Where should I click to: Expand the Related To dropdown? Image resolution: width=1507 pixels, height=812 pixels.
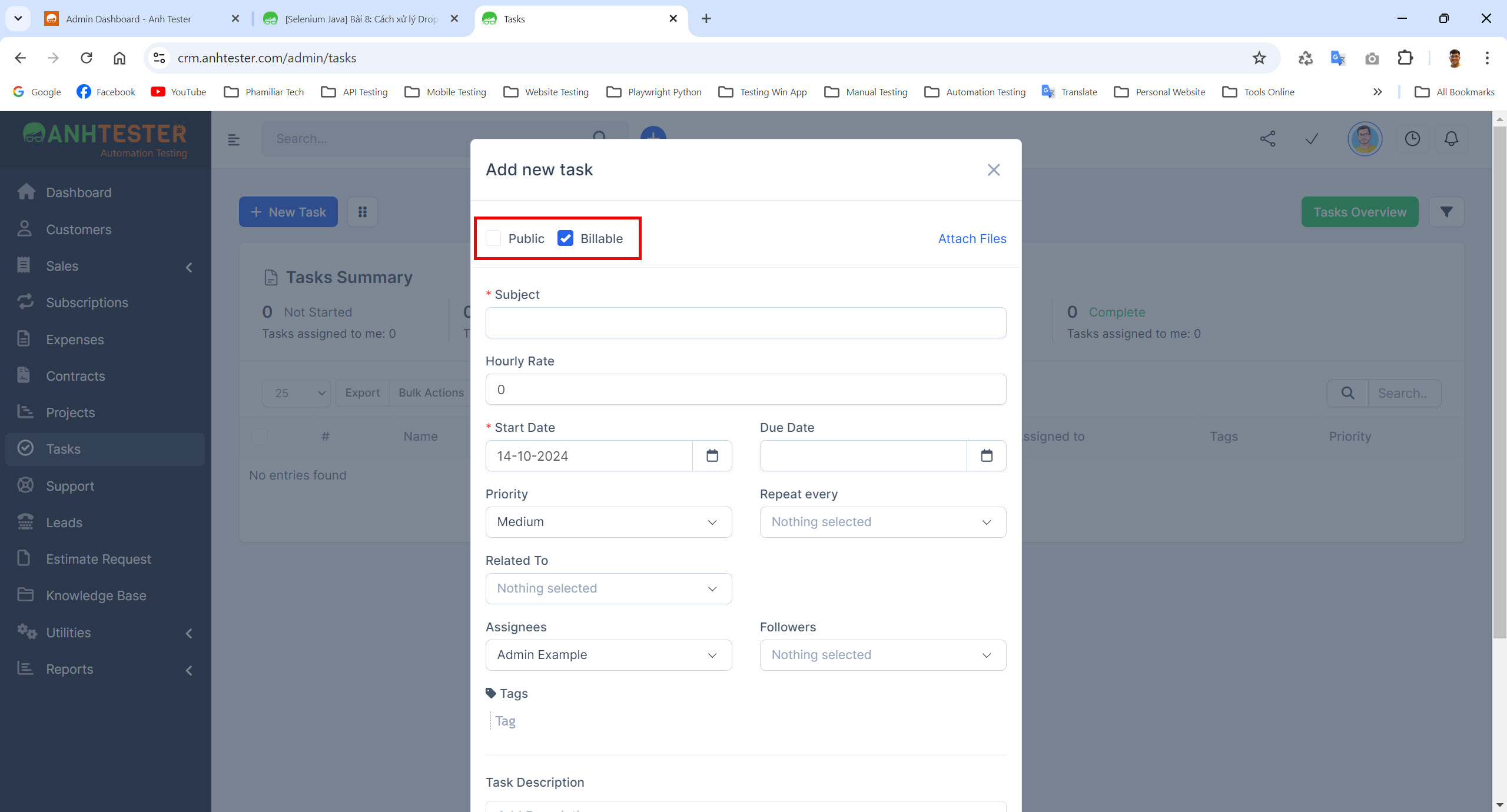click(609, 588)
